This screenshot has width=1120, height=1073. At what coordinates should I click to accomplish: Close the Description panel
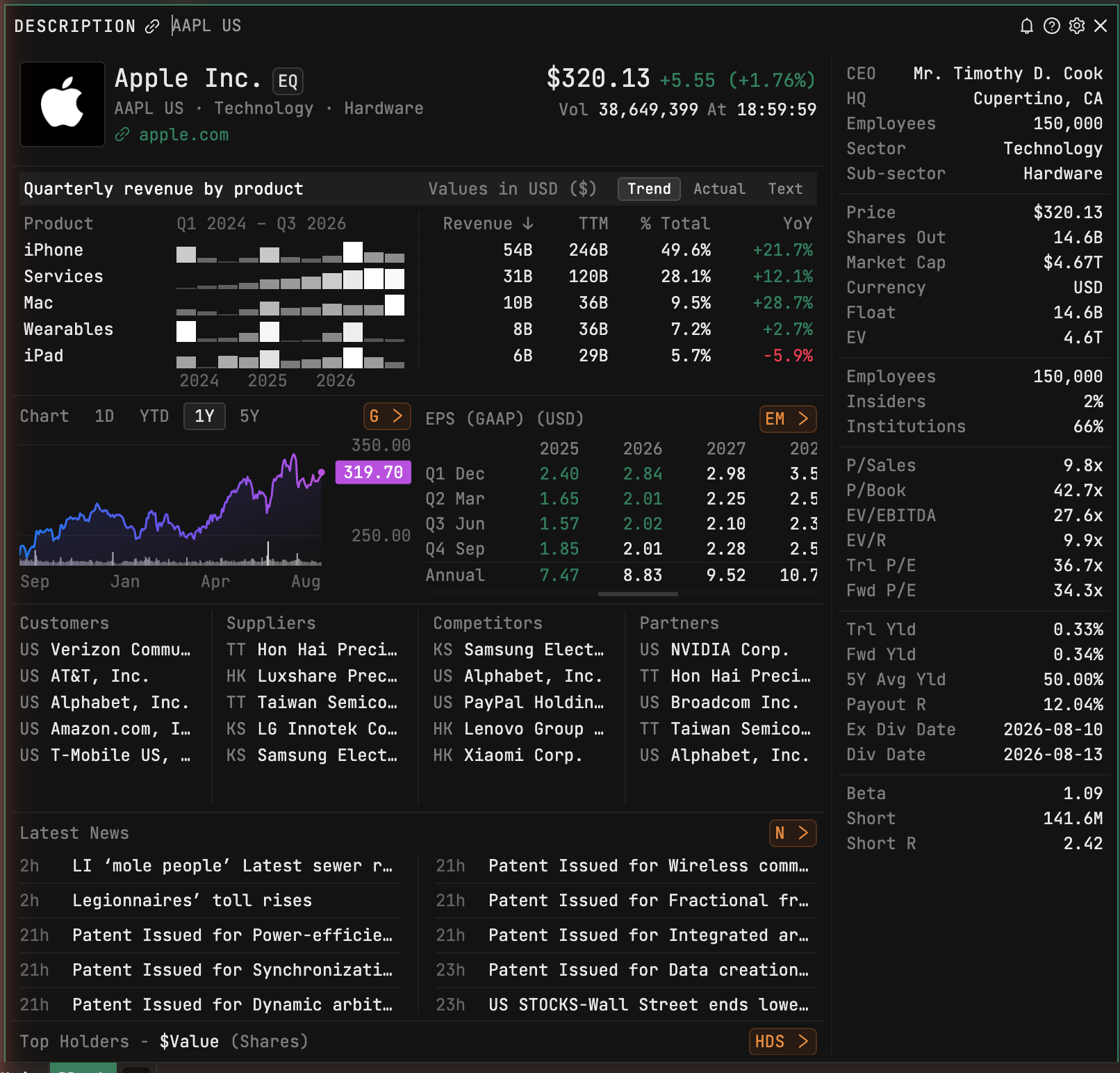pyautogui.click(x=1101, y=26)
